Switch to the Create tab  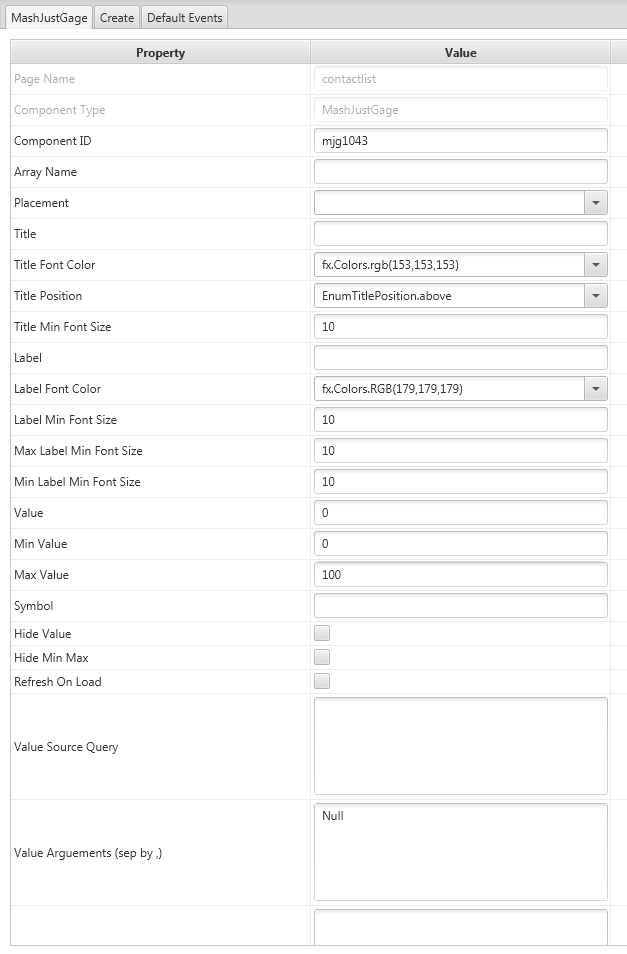click(x=117, y=18)
